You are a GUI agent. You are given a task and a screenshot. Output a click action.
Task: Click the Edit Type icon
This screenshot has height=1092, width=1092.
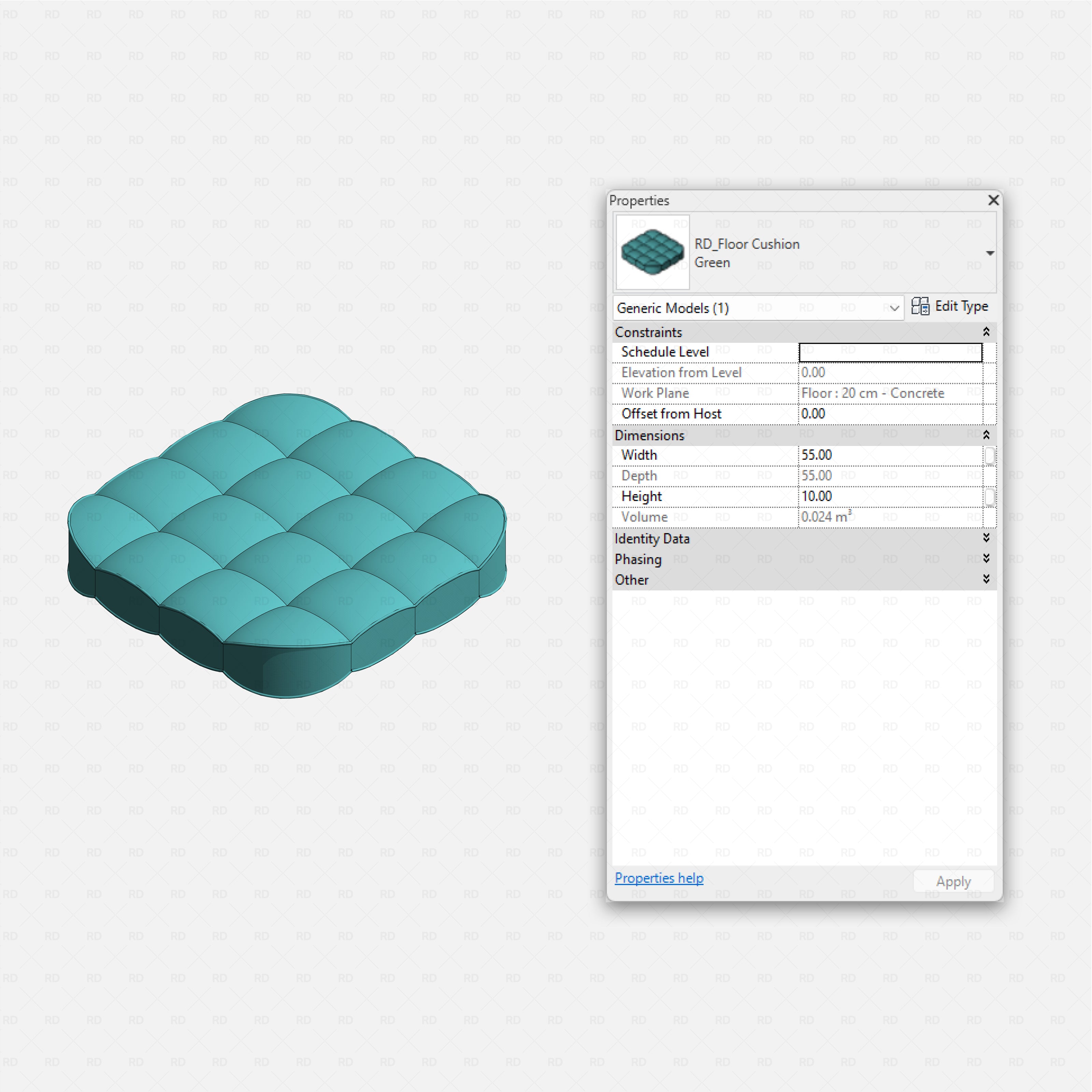tap(920, 306)
